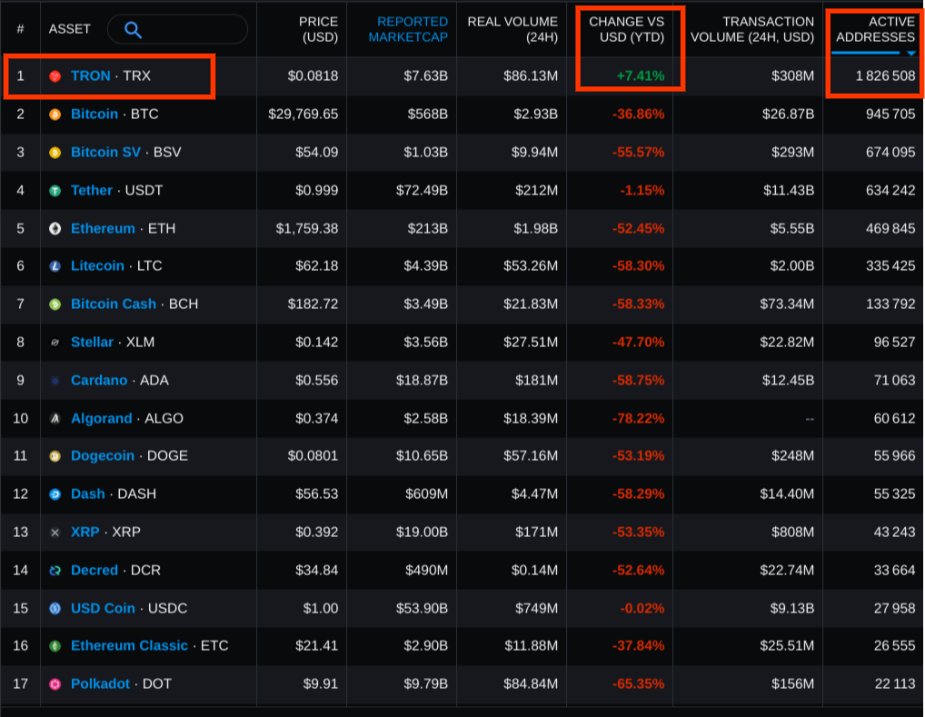Open the Litecoin asset link

(97, 266)
